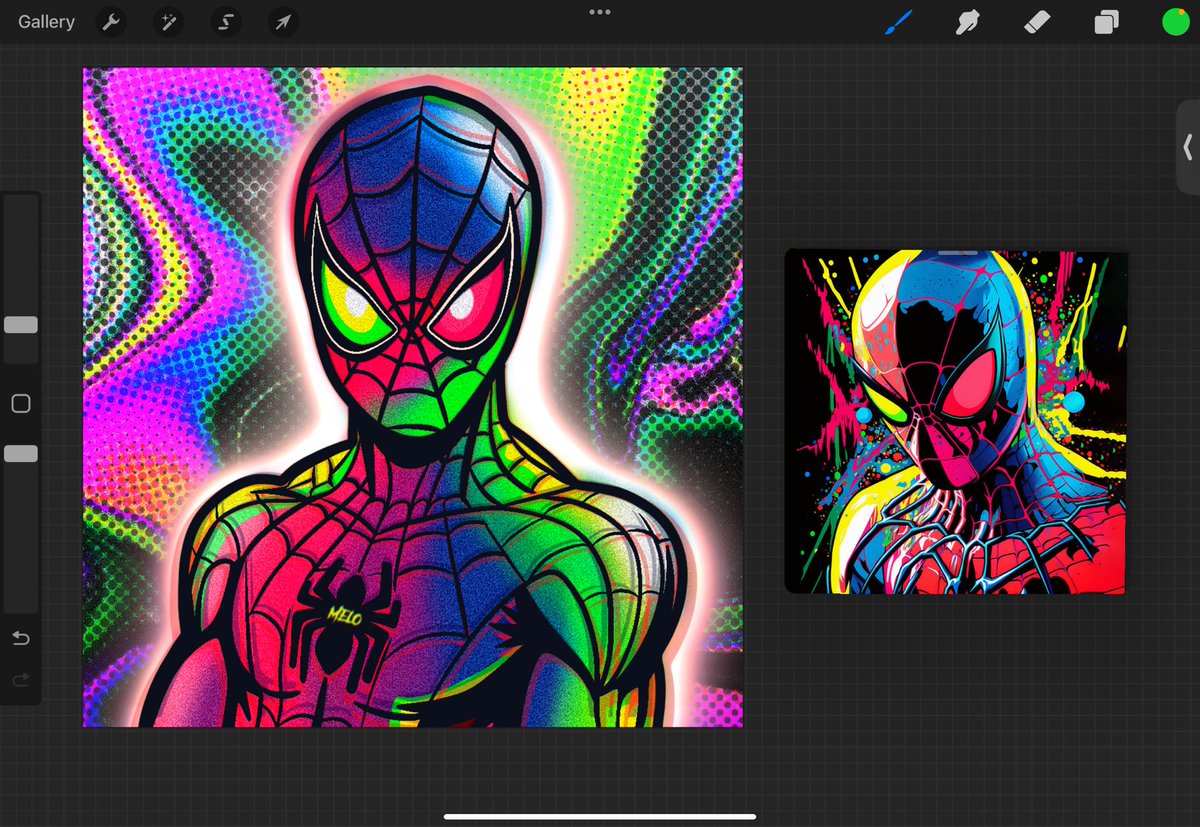Image resolution: width=1200 pixels, height=827 pixels.
Task: Open the Adjustments magic wand menu
Action: (168, 22)
